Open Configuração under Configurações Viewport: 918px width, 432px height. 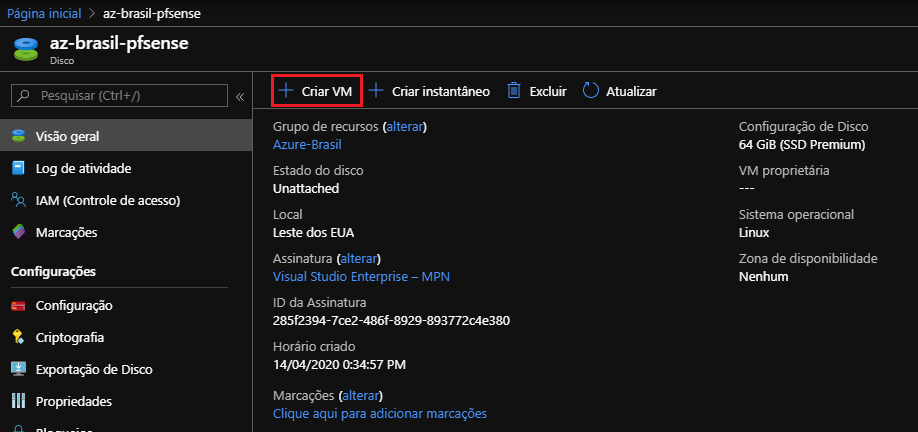(74, 305)
